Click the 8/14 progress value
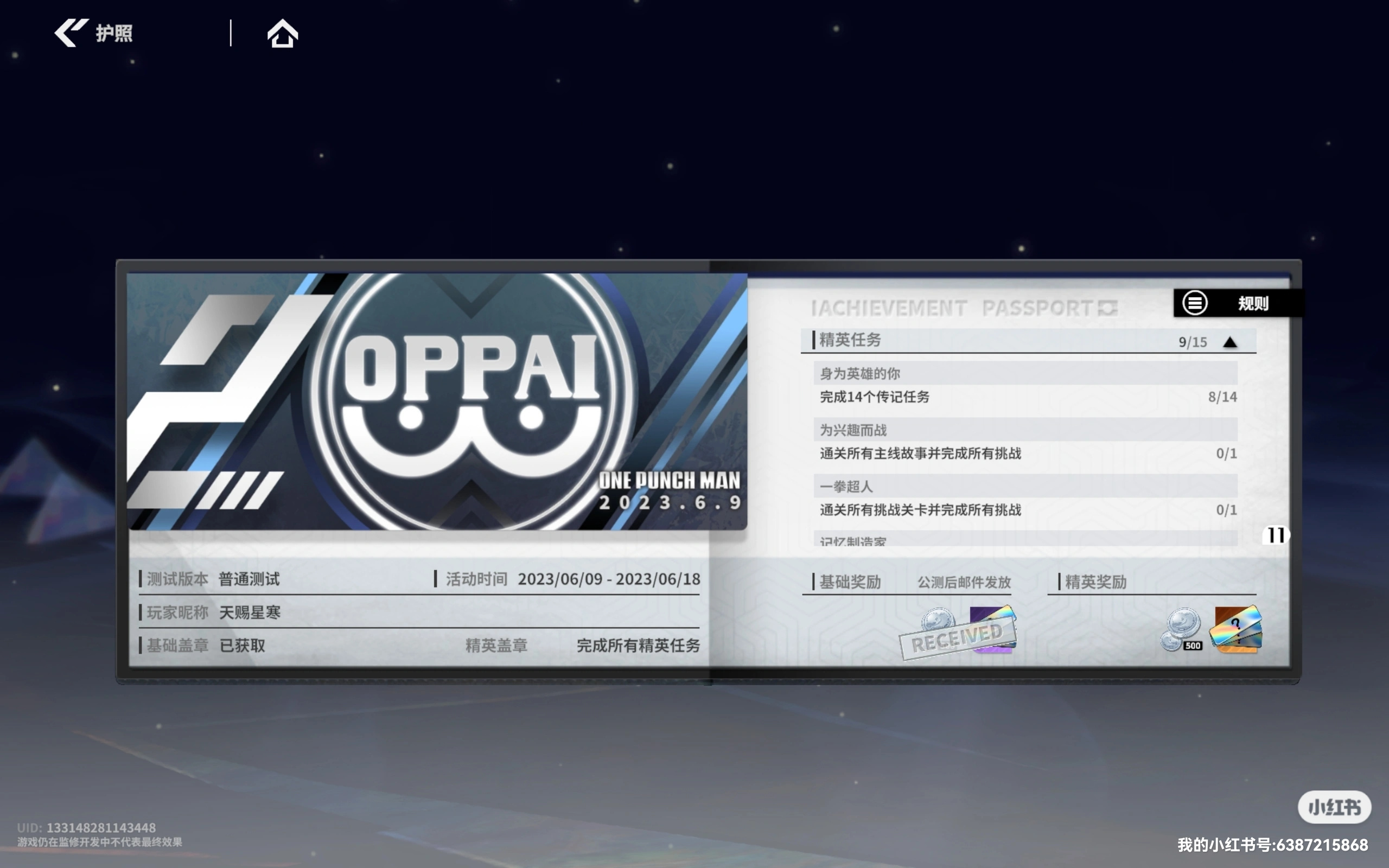The image size is (1389, 868). pos(1222,397)
